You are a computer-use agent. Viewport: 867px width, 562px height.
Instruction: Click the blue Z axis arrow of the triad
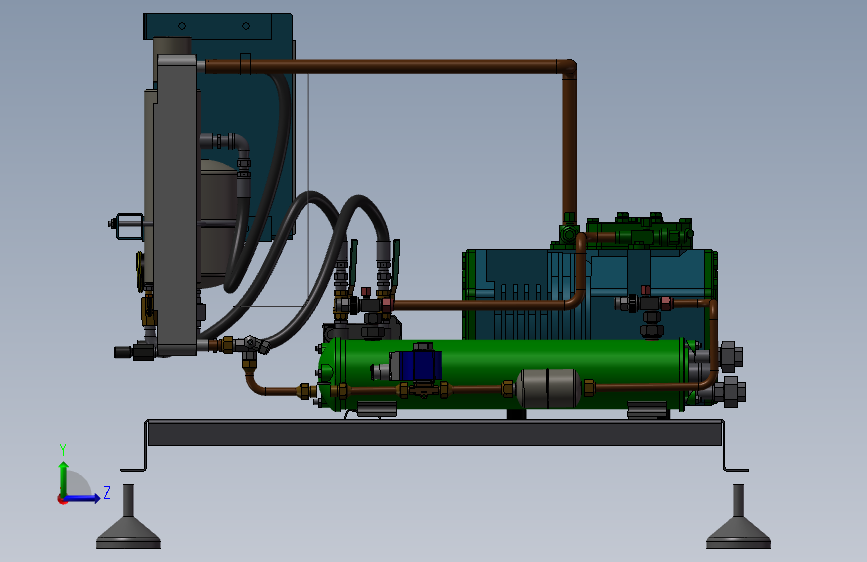(82, 498)
